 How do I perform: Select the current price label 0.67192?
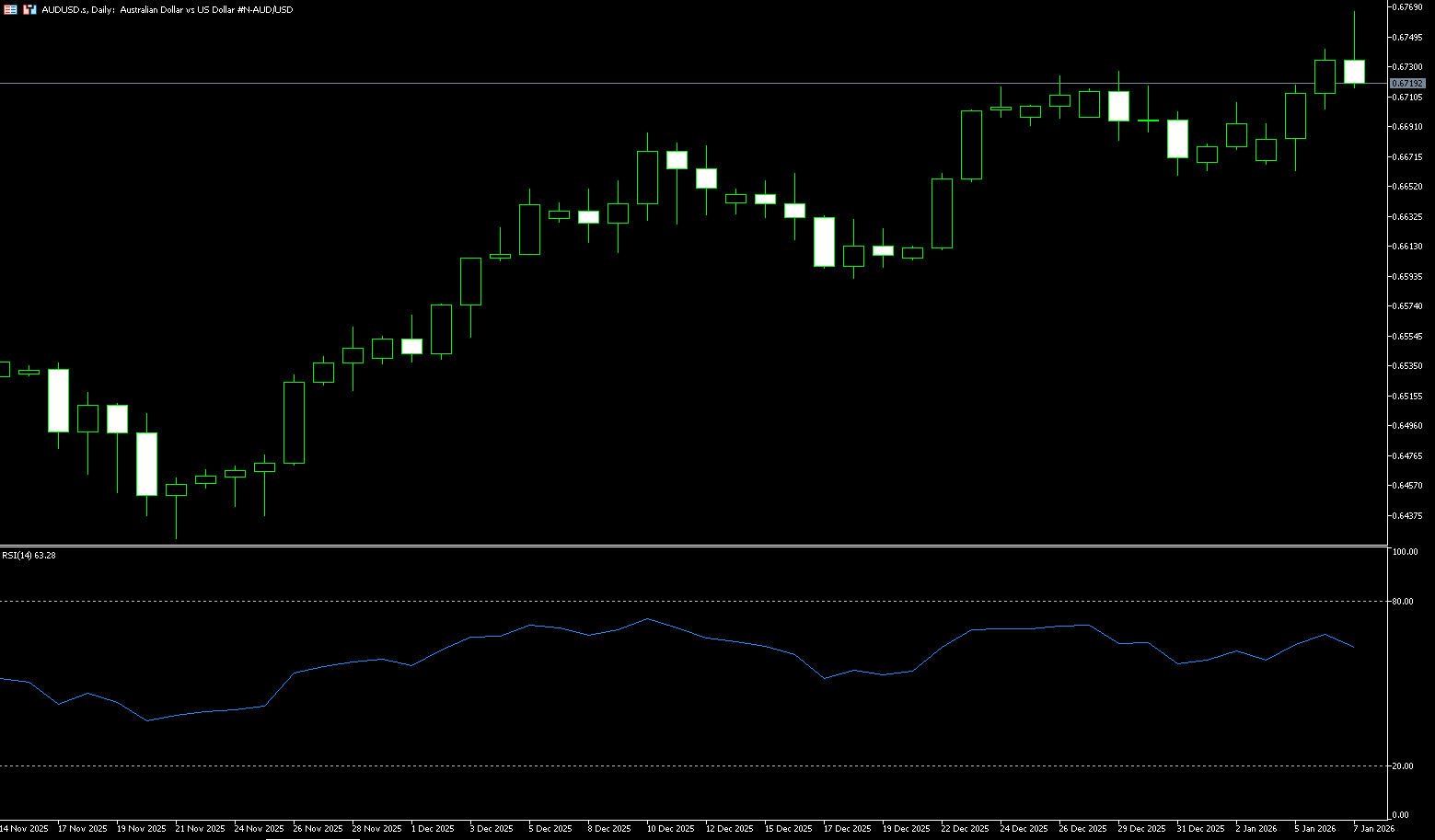click(1407, 84)
